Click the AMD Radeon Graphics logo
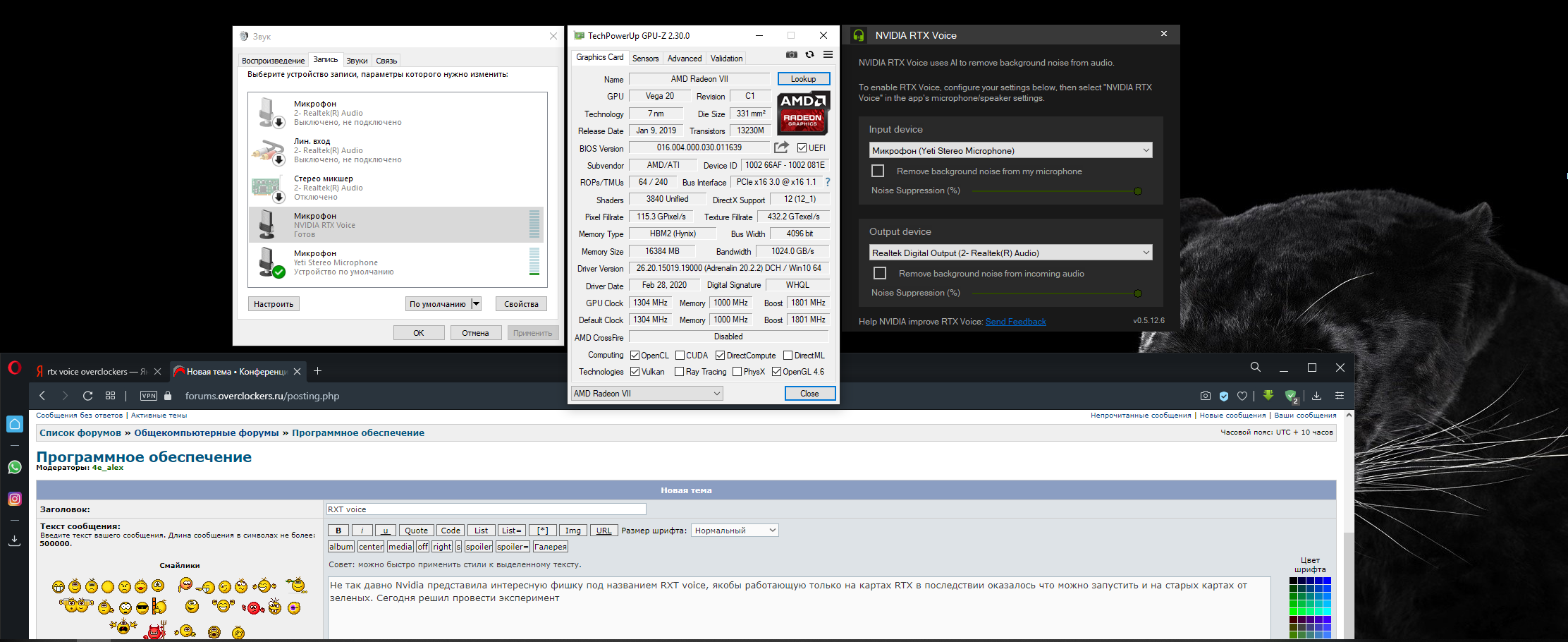1568x642 pixels. tap(804, 113)
